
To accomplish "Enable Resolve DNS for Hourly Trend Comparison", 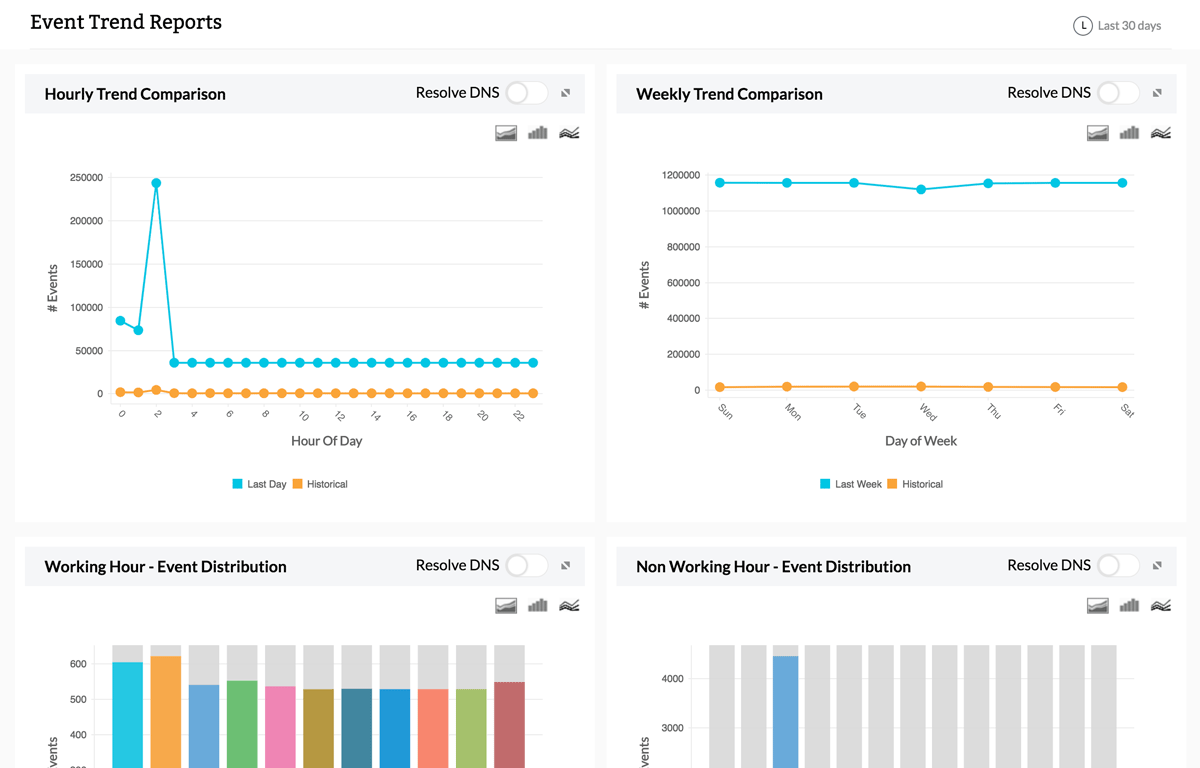I will coord(526,93).
